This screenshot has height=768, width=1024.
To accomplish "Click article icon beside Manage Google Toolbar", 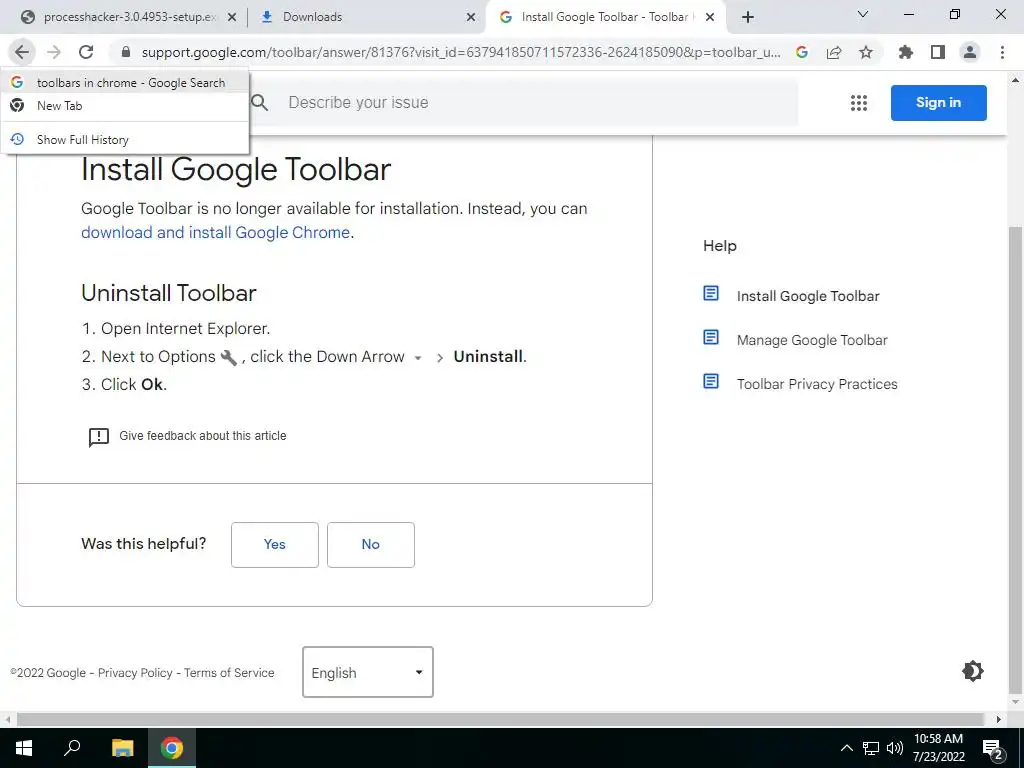I will click(x=711, y=338).
